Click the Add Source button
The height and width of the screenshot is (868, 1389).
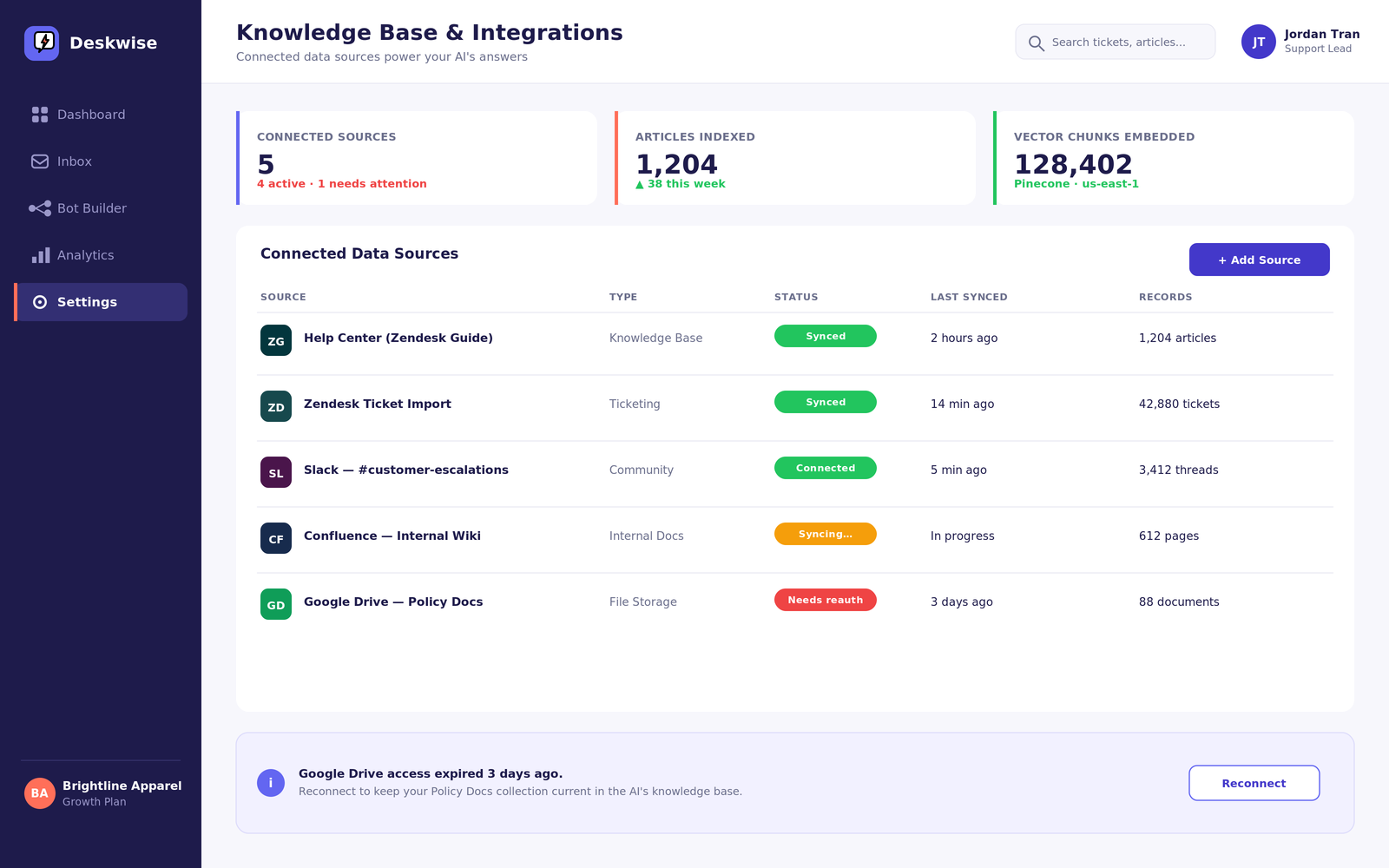click(x=1259, y=260)
